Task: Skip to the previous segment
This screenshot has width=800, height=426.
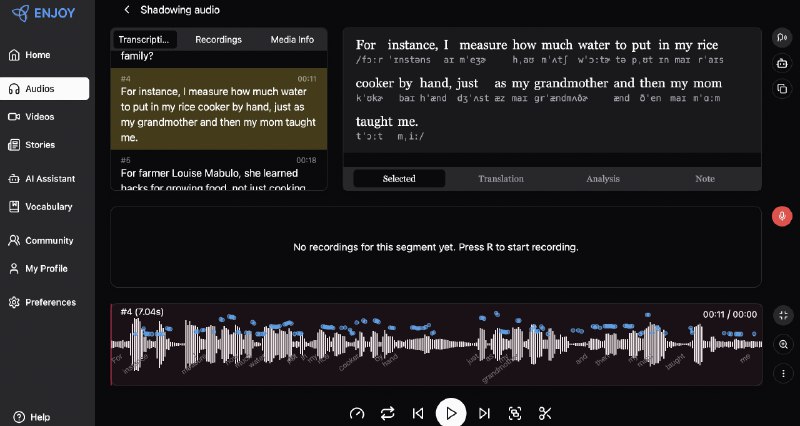Action: coord(418,413)
